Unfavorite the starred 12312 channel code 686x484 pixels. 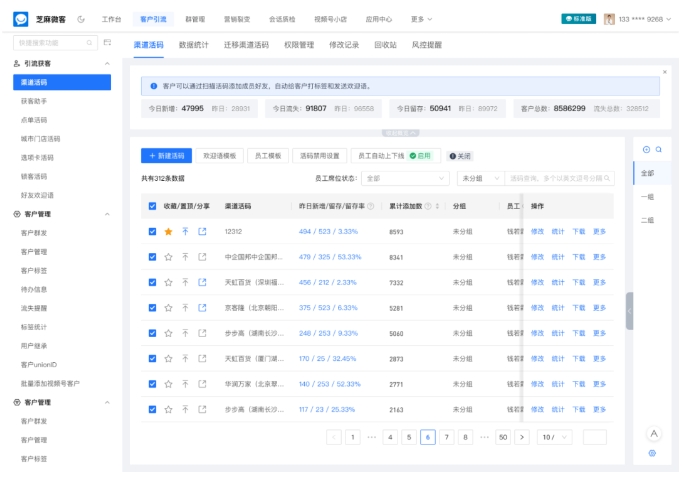pyautogui.click(x=168, y=231)
